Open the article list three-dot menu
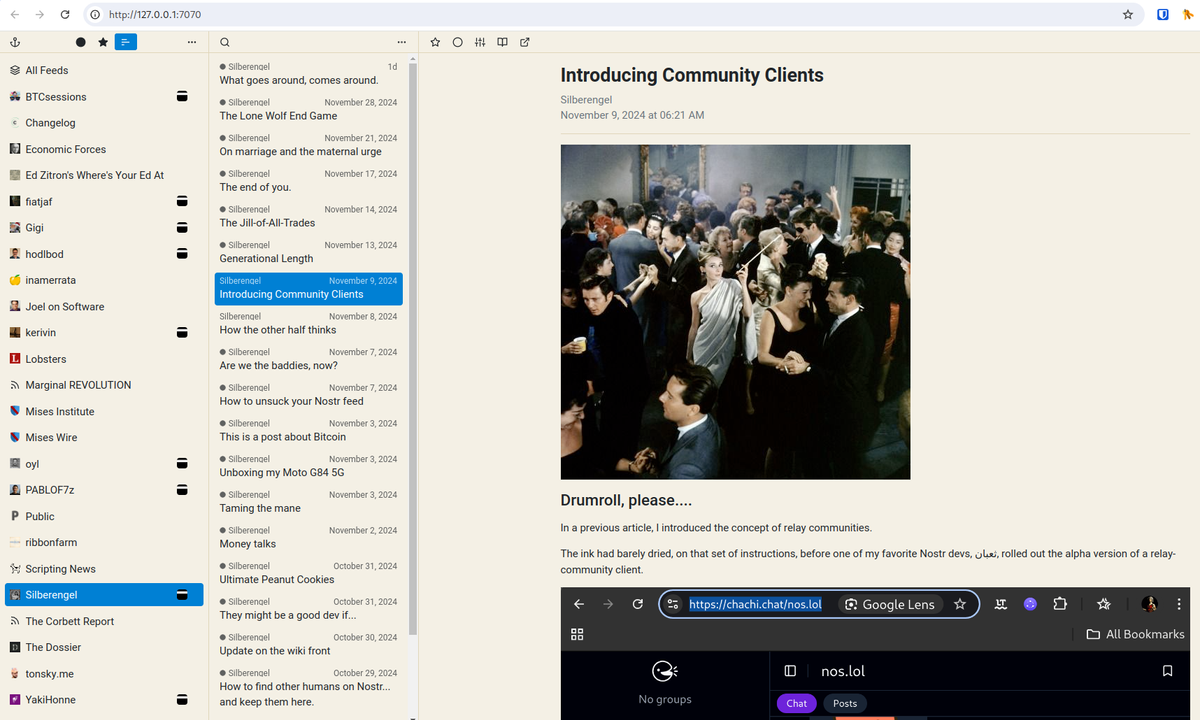Viewport: 1200px width, 720px height. pyautogui.click(x=401, y=42)
